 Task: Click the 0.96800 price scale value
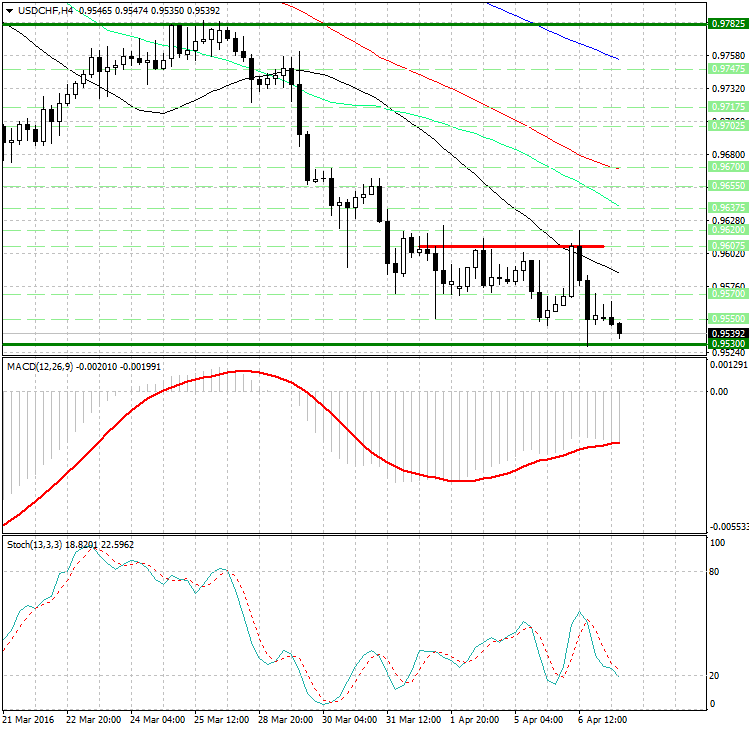(x=728, y=155)
